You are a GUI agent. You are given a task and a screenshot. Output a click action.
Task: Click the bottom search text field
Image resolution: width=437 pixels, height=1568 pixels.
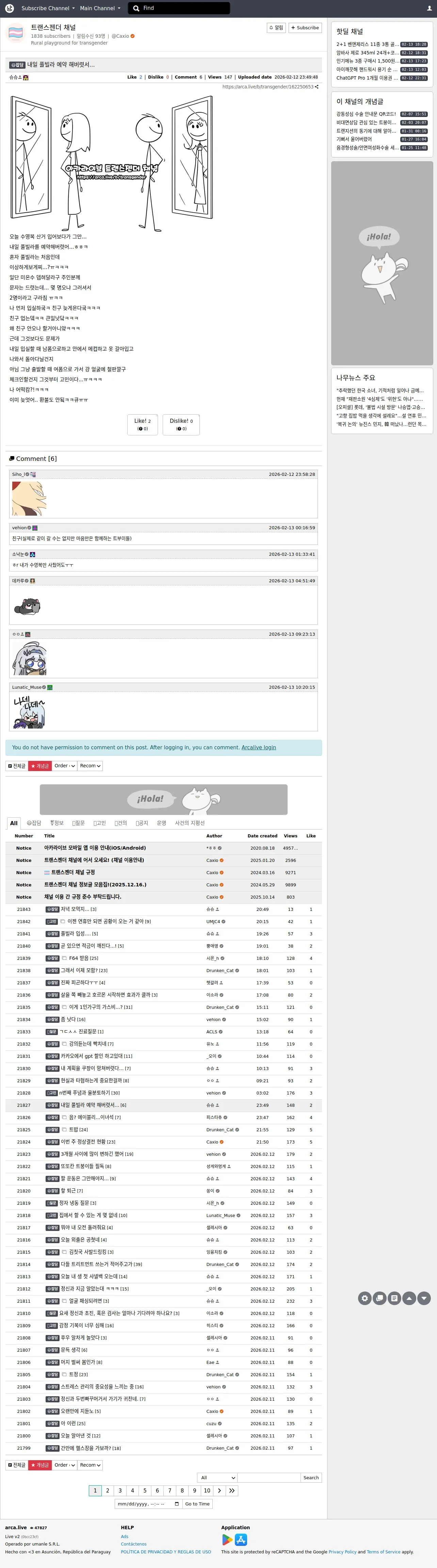point(269,1477)
